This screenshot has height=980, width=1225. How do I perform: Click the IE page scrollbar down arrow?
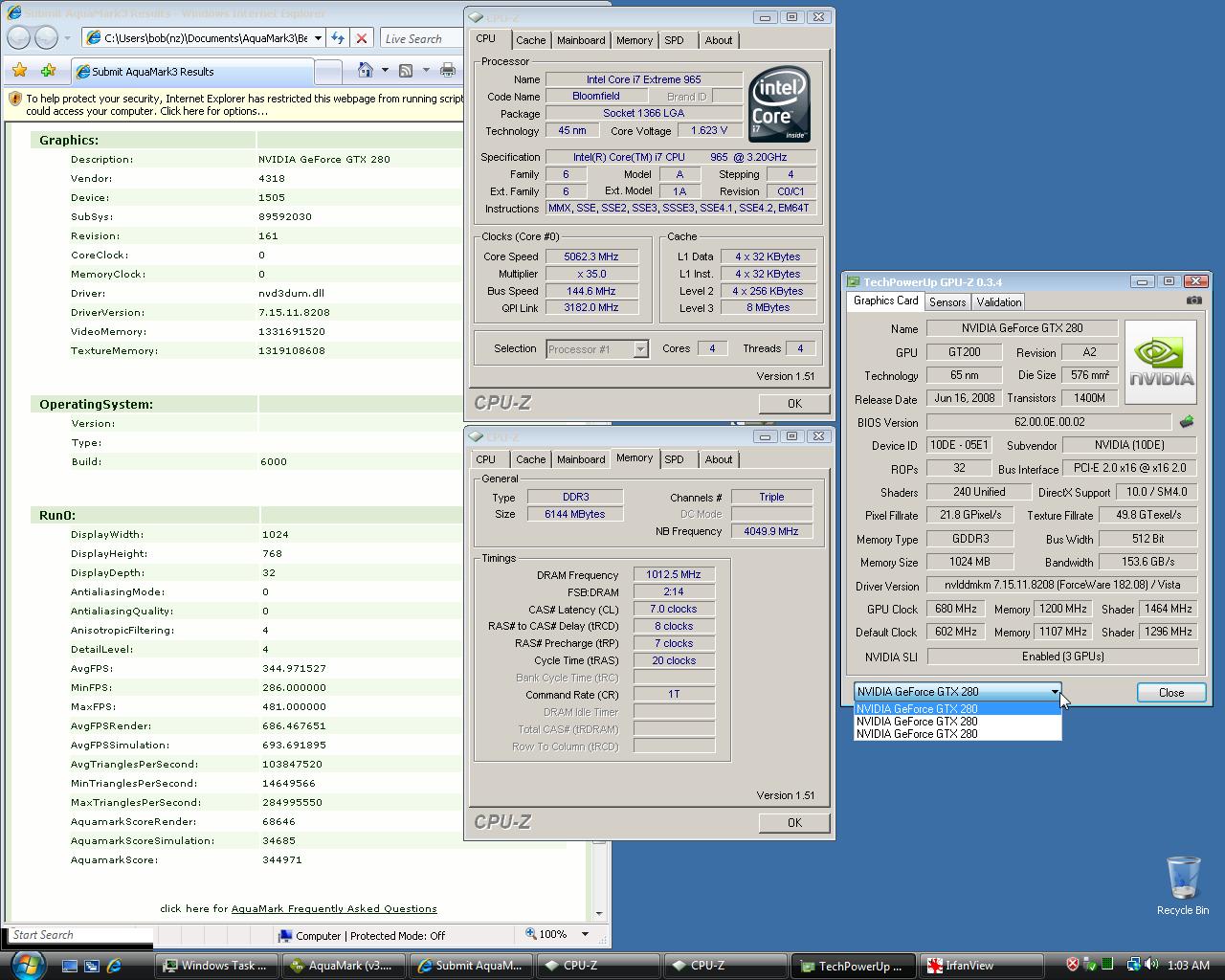pos(599,913)
